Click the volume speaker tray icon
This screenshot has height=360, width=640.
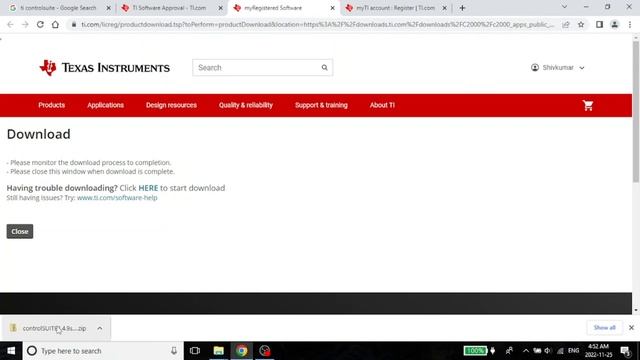point(548,351)
